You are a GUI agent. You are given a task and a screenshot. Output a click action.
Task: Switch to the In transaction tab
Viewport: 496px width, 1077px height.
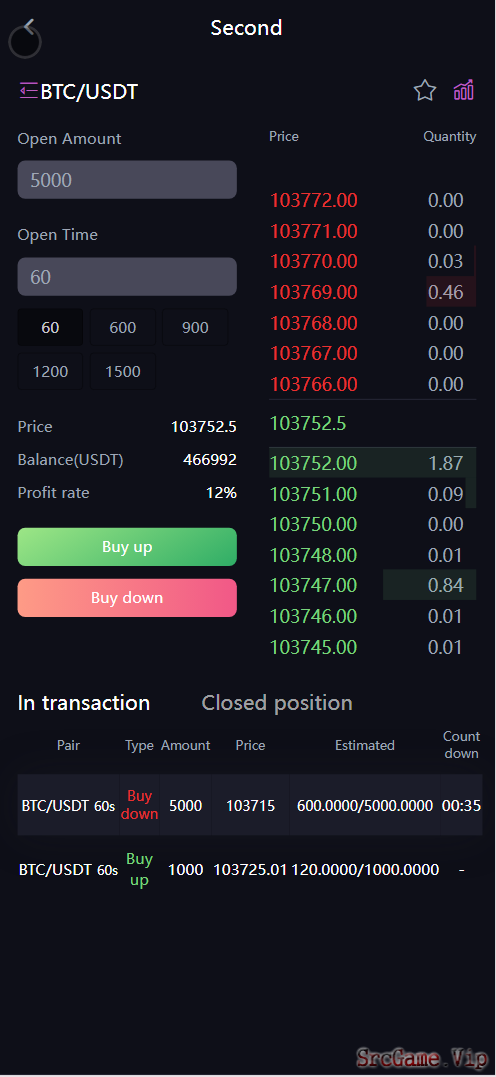(x=84, y=703)
